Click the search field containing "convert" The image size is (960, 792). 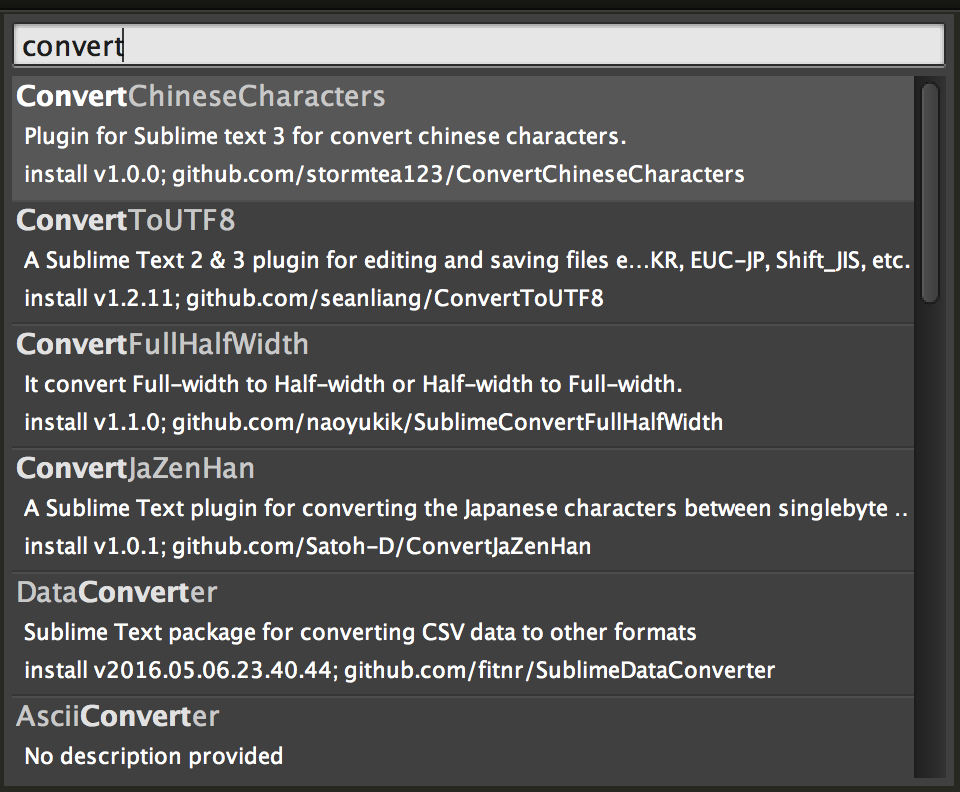click(478, 45)
